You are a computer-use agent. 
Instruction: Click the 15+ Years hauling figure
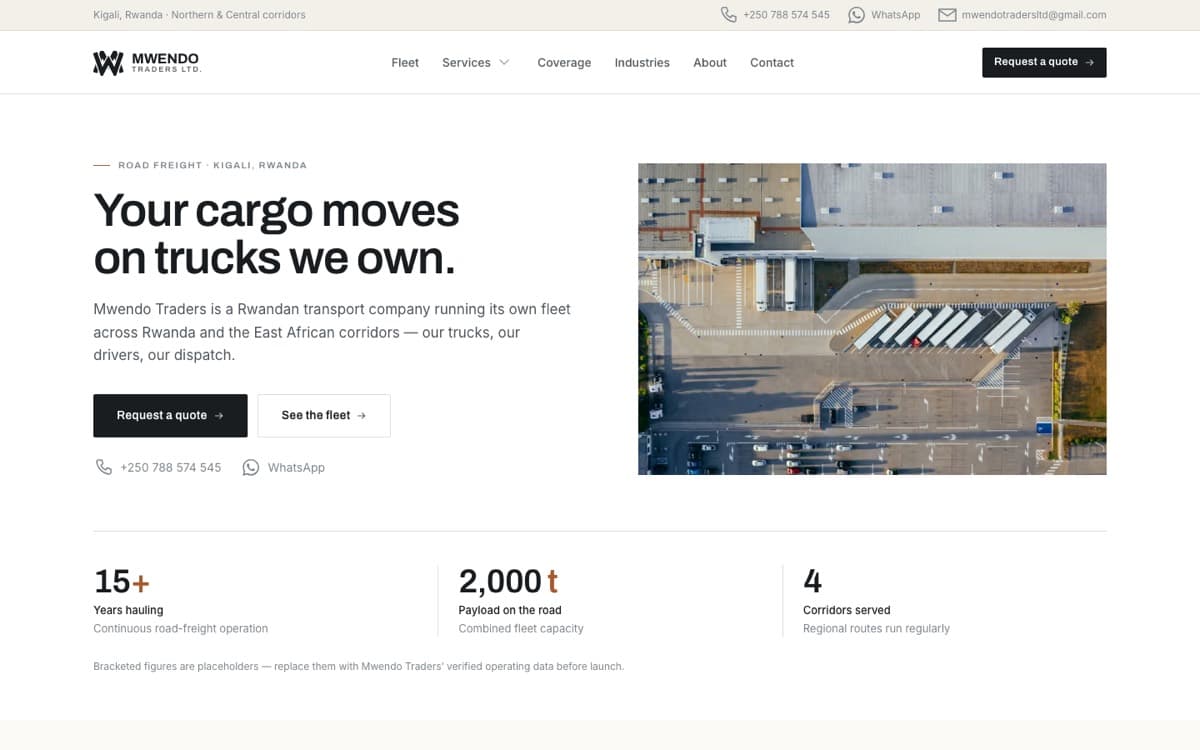(122, 580)
